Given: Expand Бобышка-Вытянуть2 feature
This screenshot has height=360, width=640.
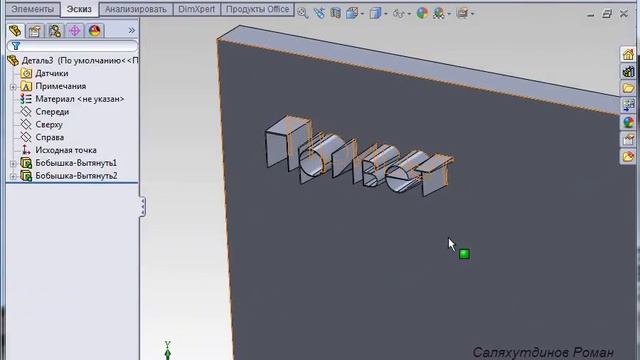Looking at the screenshot, I should coord(13,176).
